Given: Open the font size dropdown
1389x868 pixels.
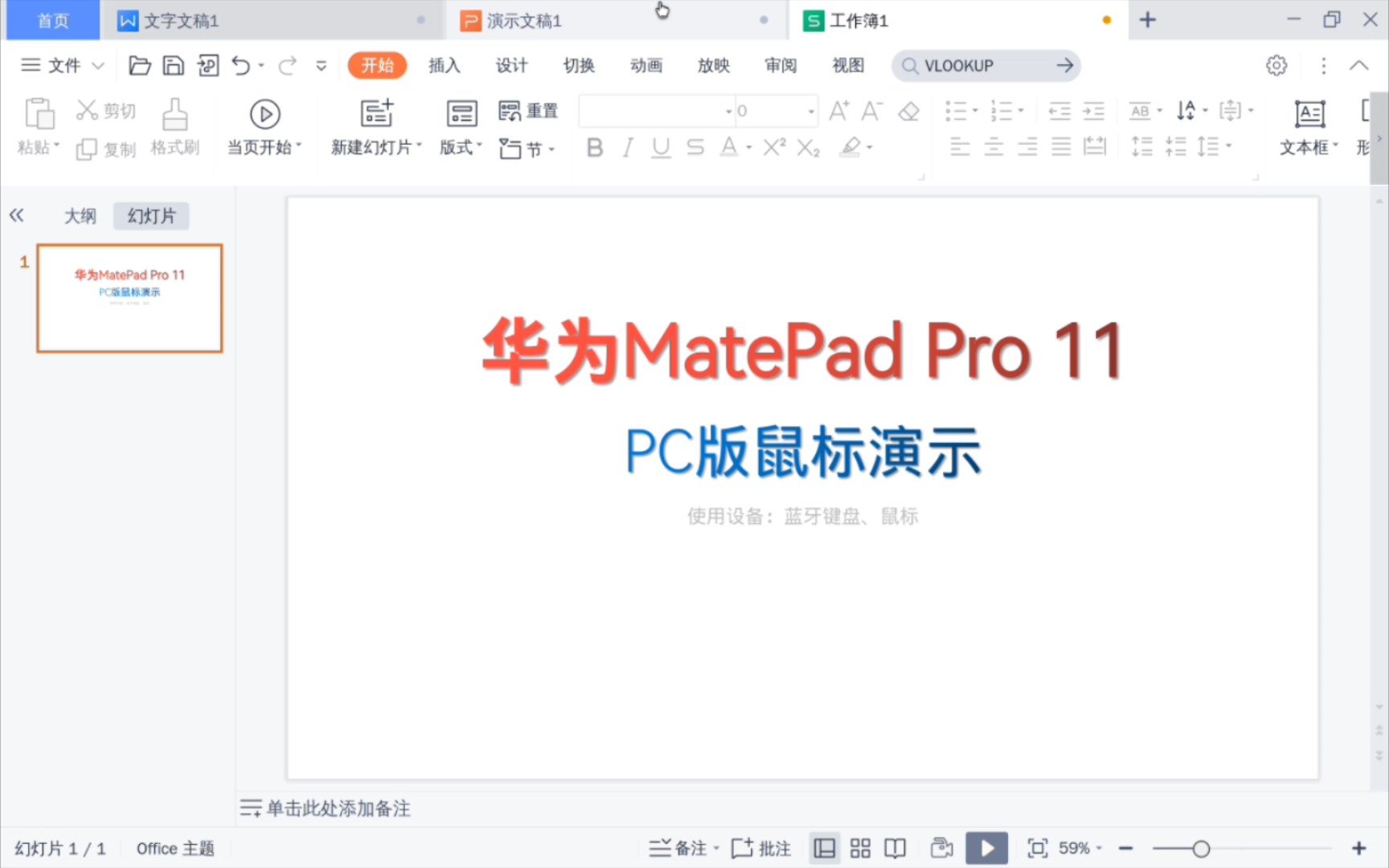Looking at the screenshot, I should click(810, 111).
